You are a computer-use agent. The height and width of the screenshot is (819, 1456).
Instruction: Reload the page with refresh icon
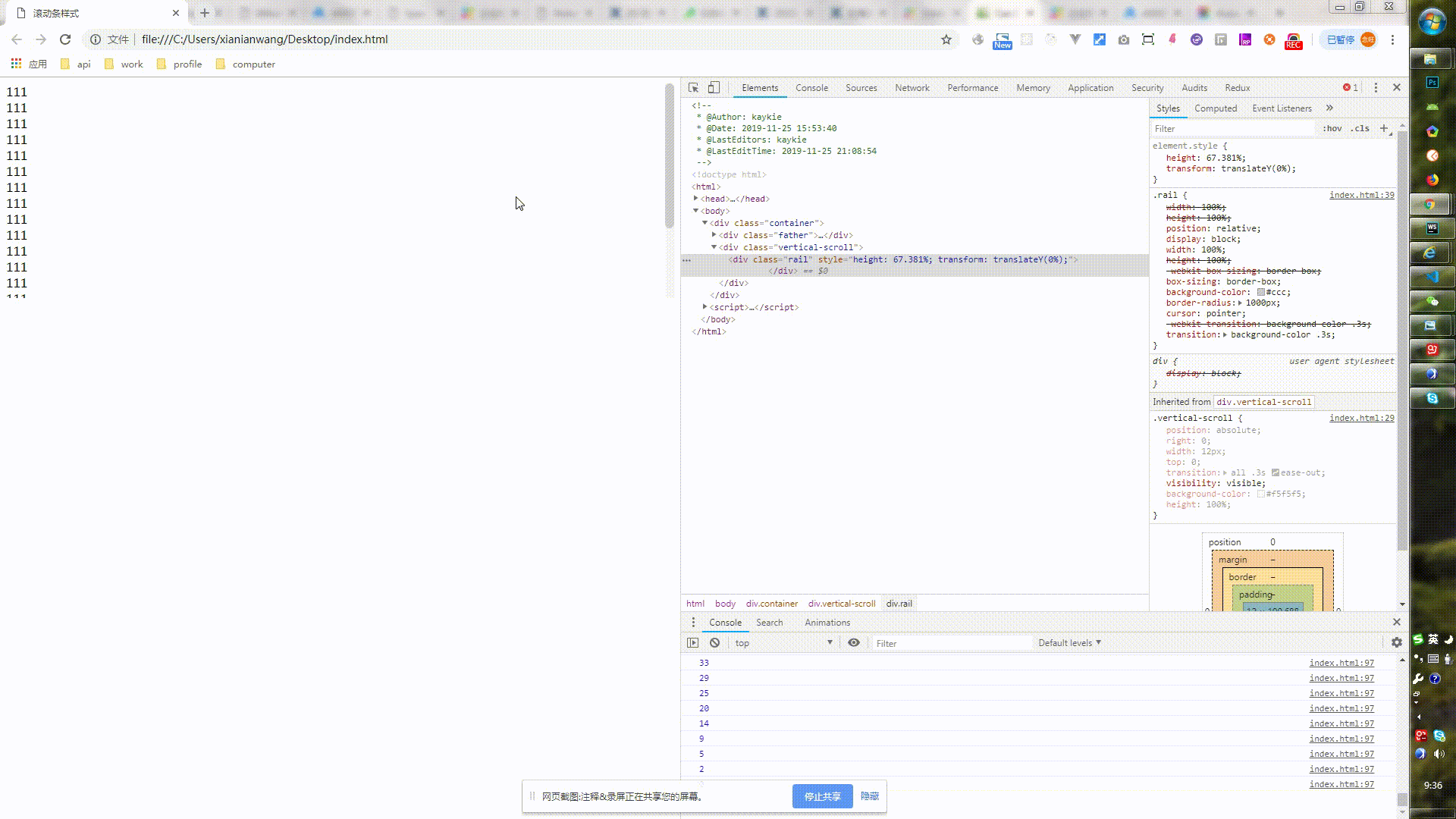tap(65, 39)
